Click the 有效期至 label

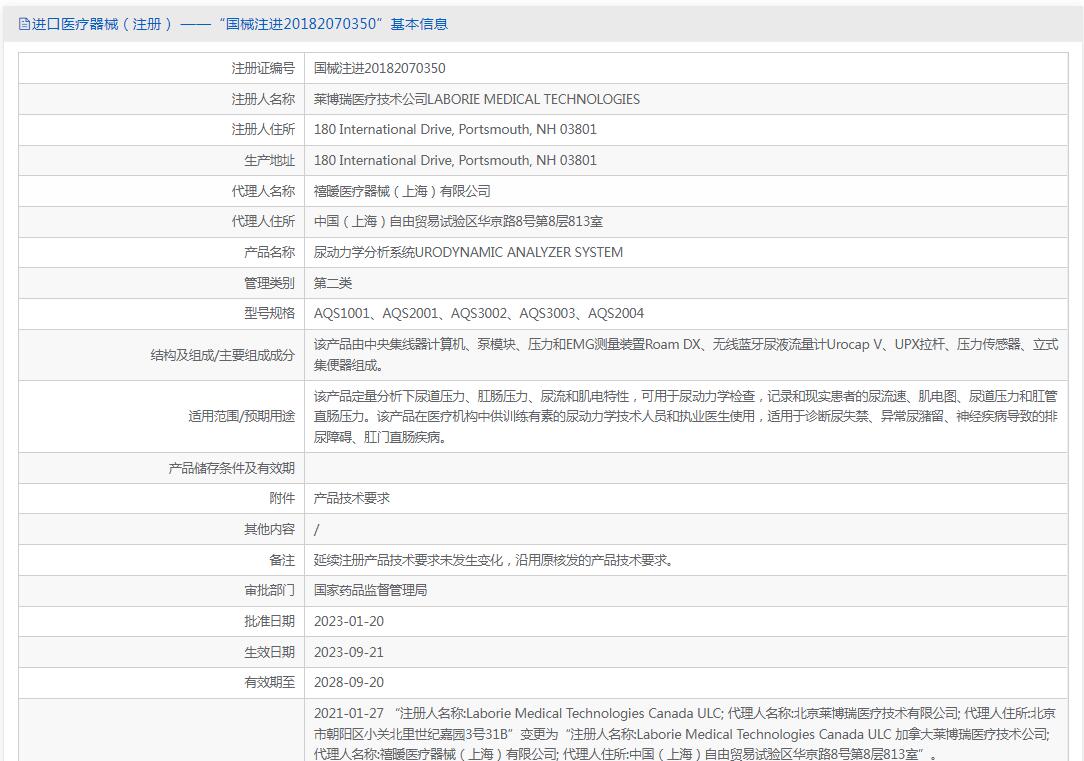[269, 682]
